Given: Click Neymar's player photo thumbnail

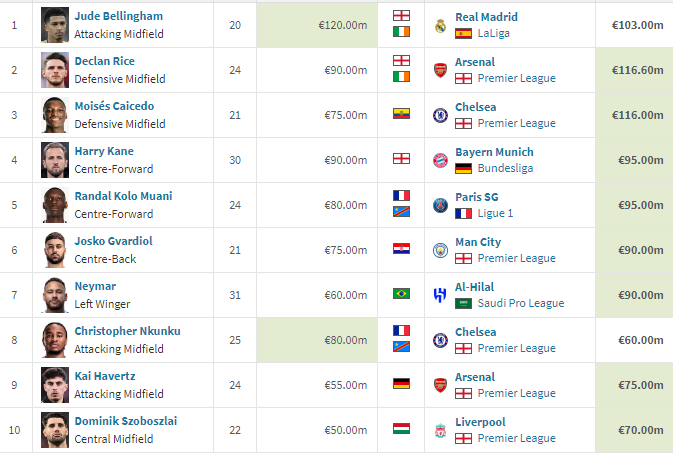Looking at the screenshot, I should [x=55, y=295].
